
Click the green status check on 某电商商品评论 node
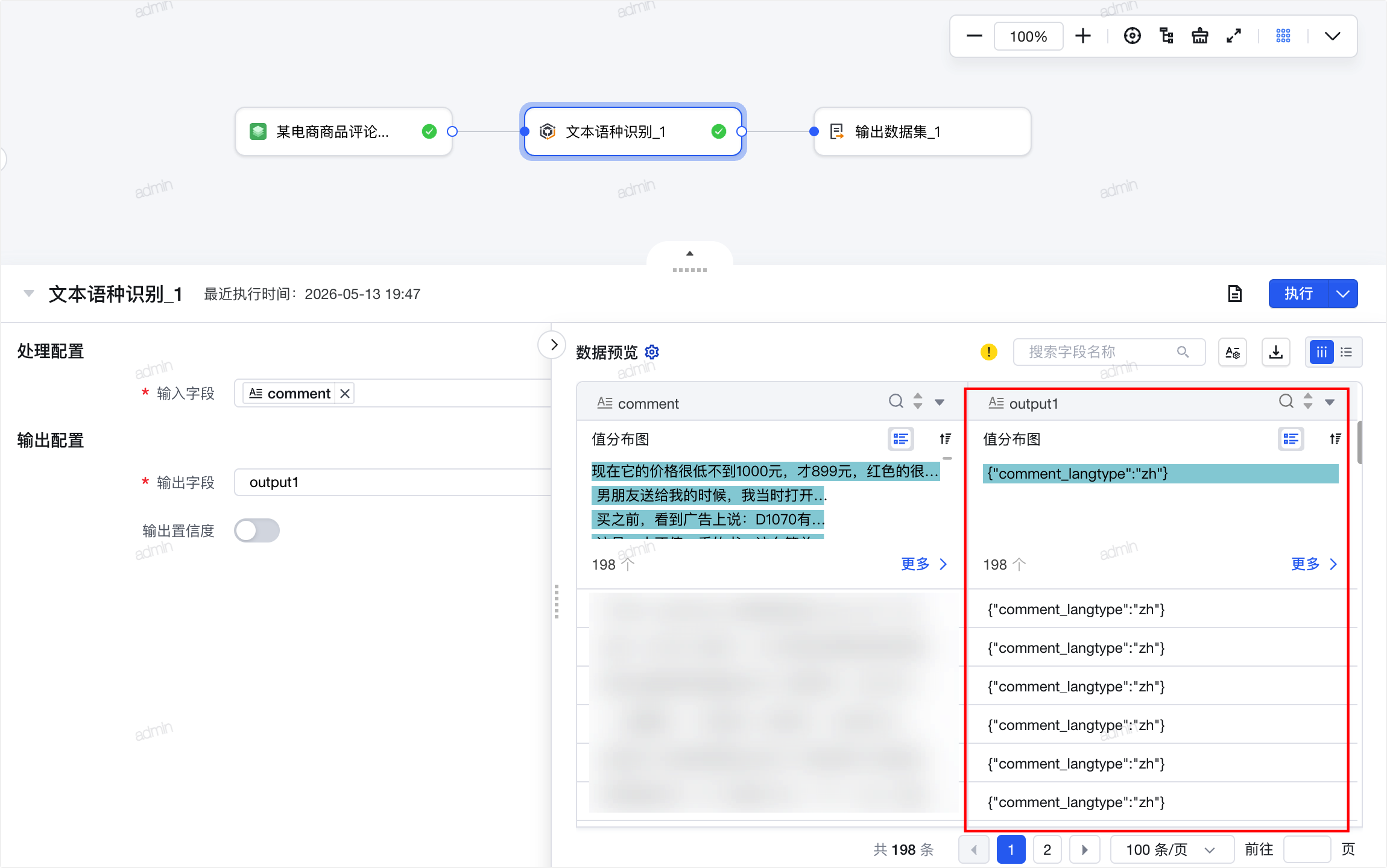coord(429,131)
